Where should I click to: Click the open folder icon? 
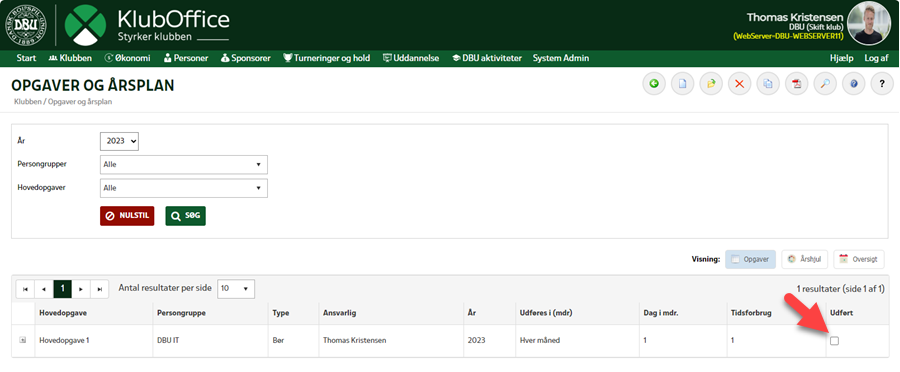(x=711, y=84)
